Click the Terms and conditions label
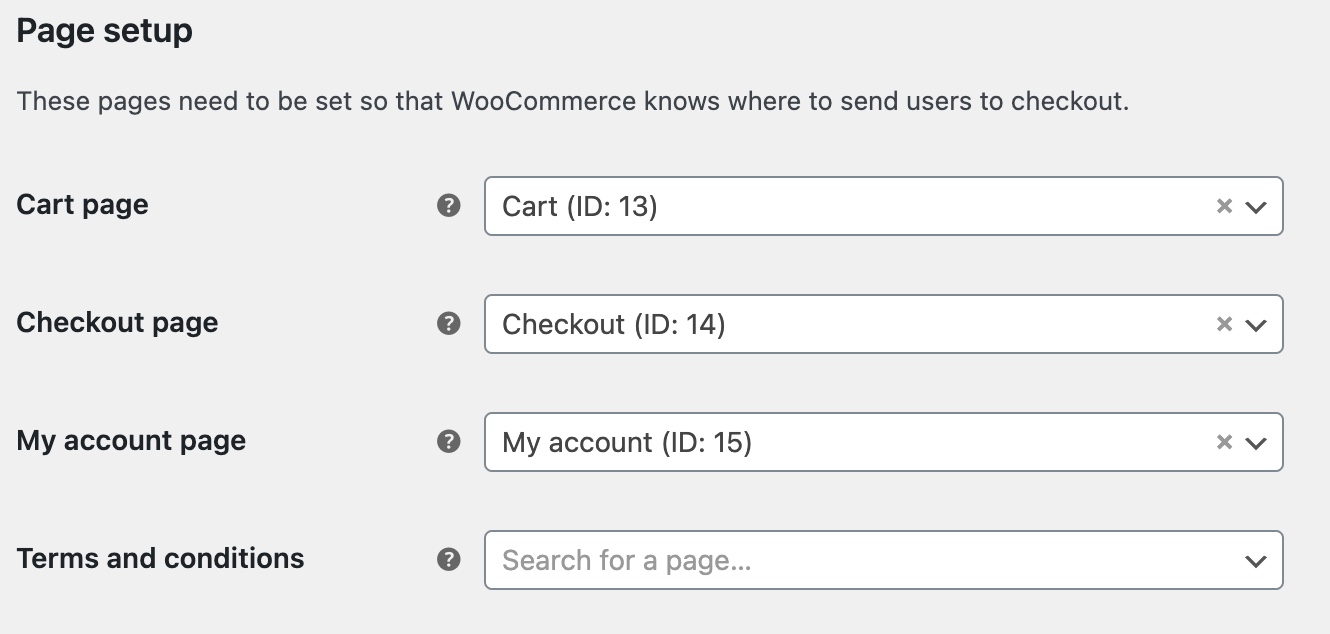 [160, 558]
